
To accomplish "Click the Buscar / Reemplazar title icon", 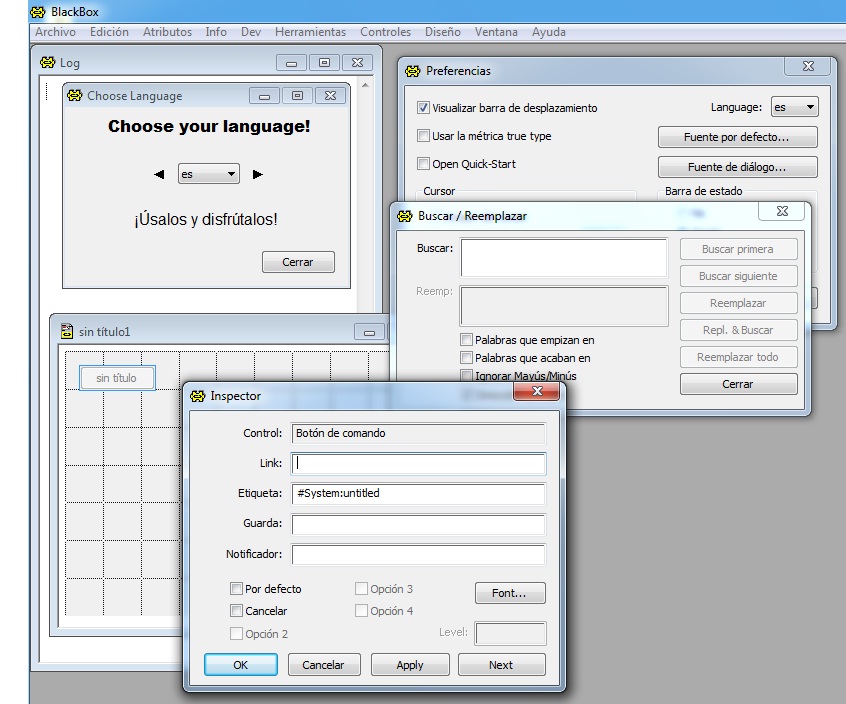I will [x=404, y=215].
